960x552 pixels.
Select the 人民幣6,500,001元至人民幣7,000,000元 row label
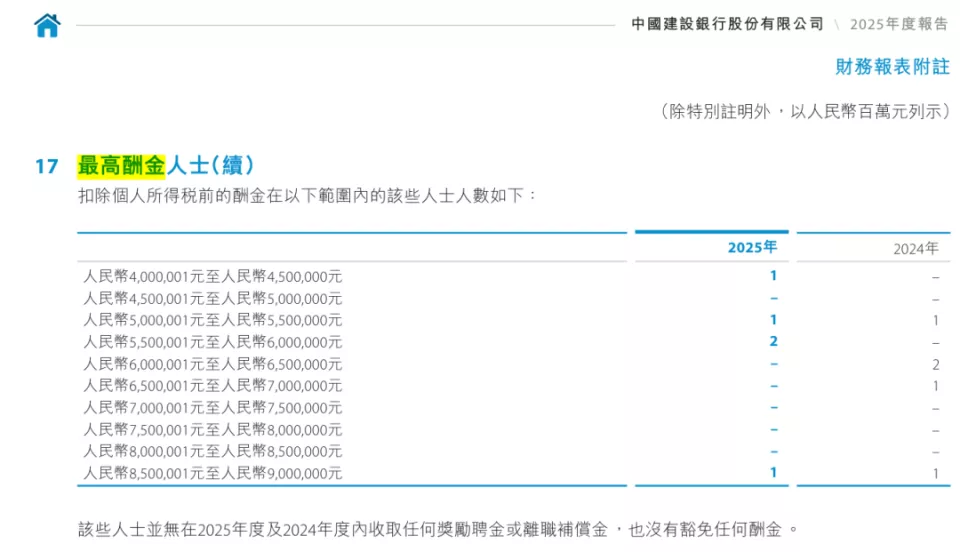tap(212, 386)
